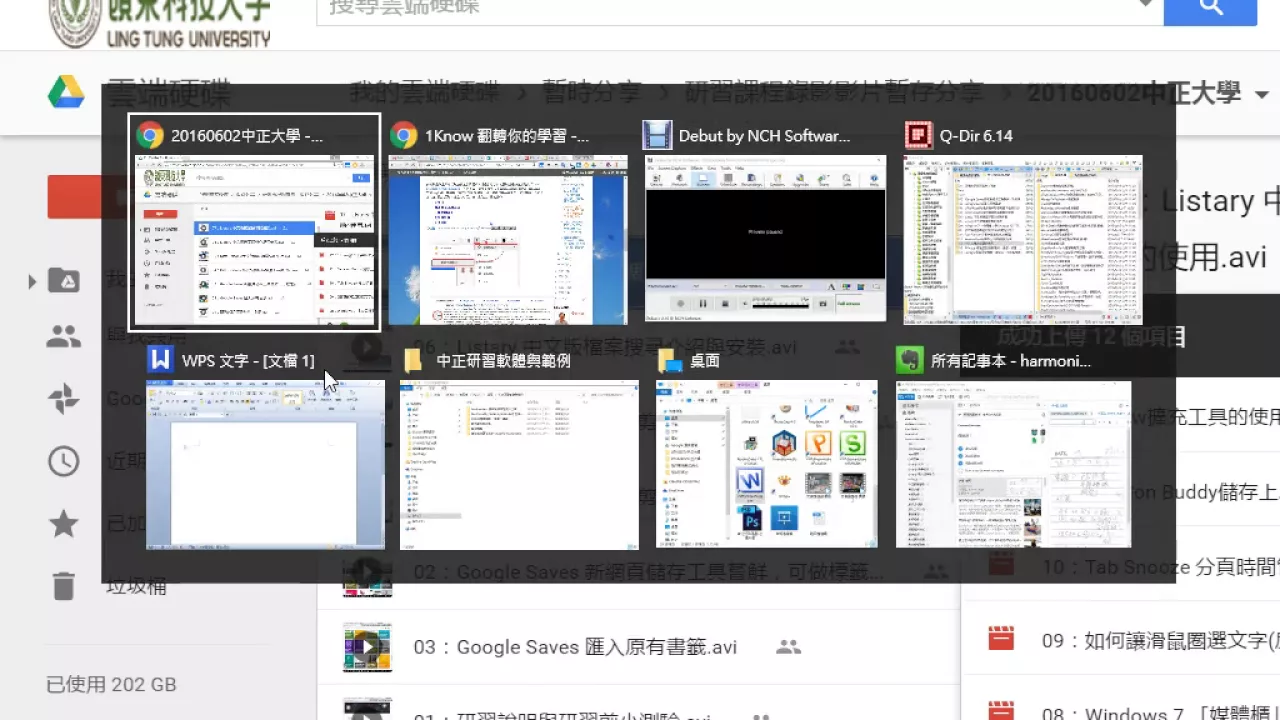
Task: Click window title 所有記事本 - harmoni...
Action: (x=1011, y=361)
